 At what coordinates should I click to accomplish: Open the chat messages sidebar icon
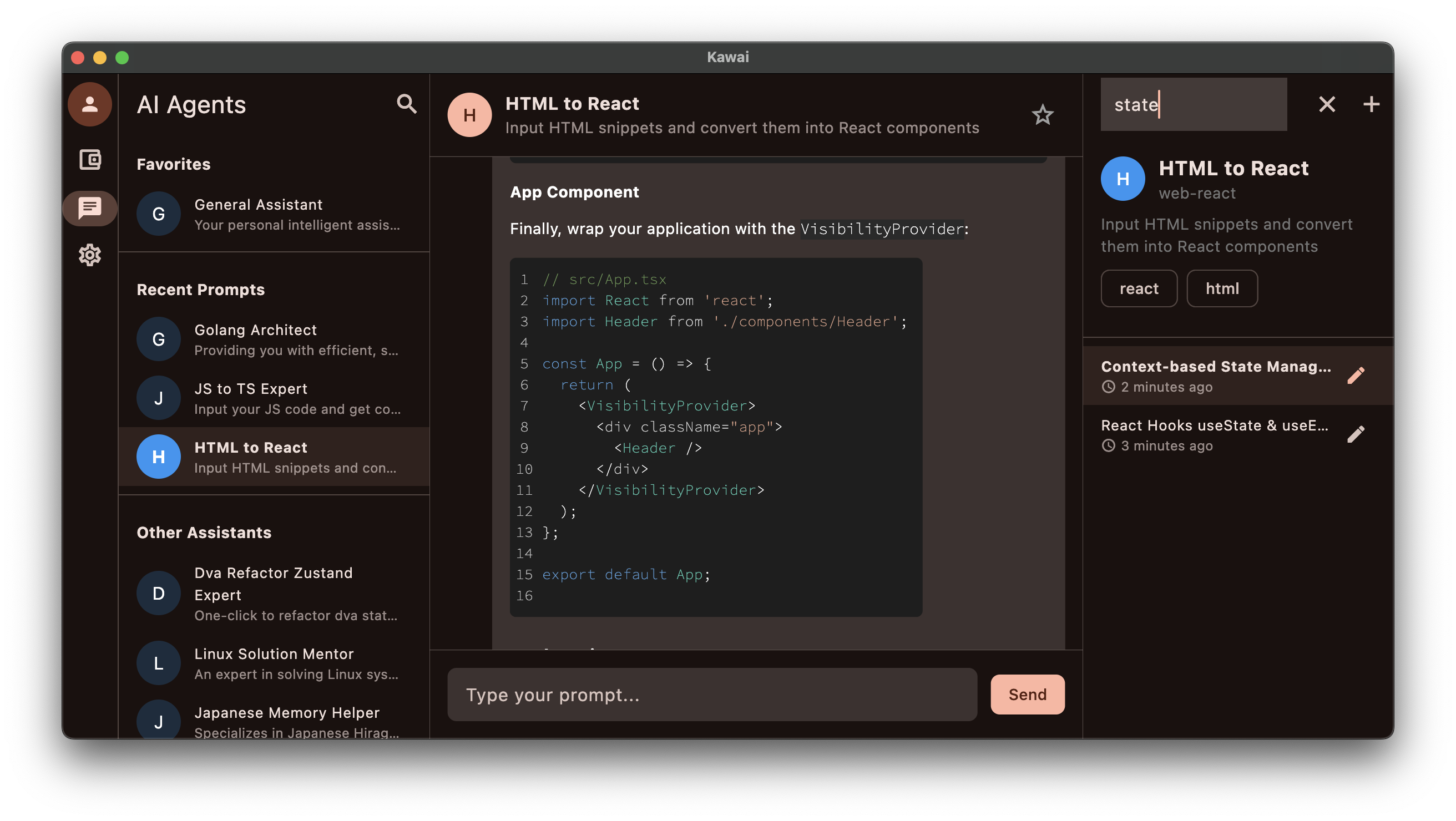(x=90, y=208)
